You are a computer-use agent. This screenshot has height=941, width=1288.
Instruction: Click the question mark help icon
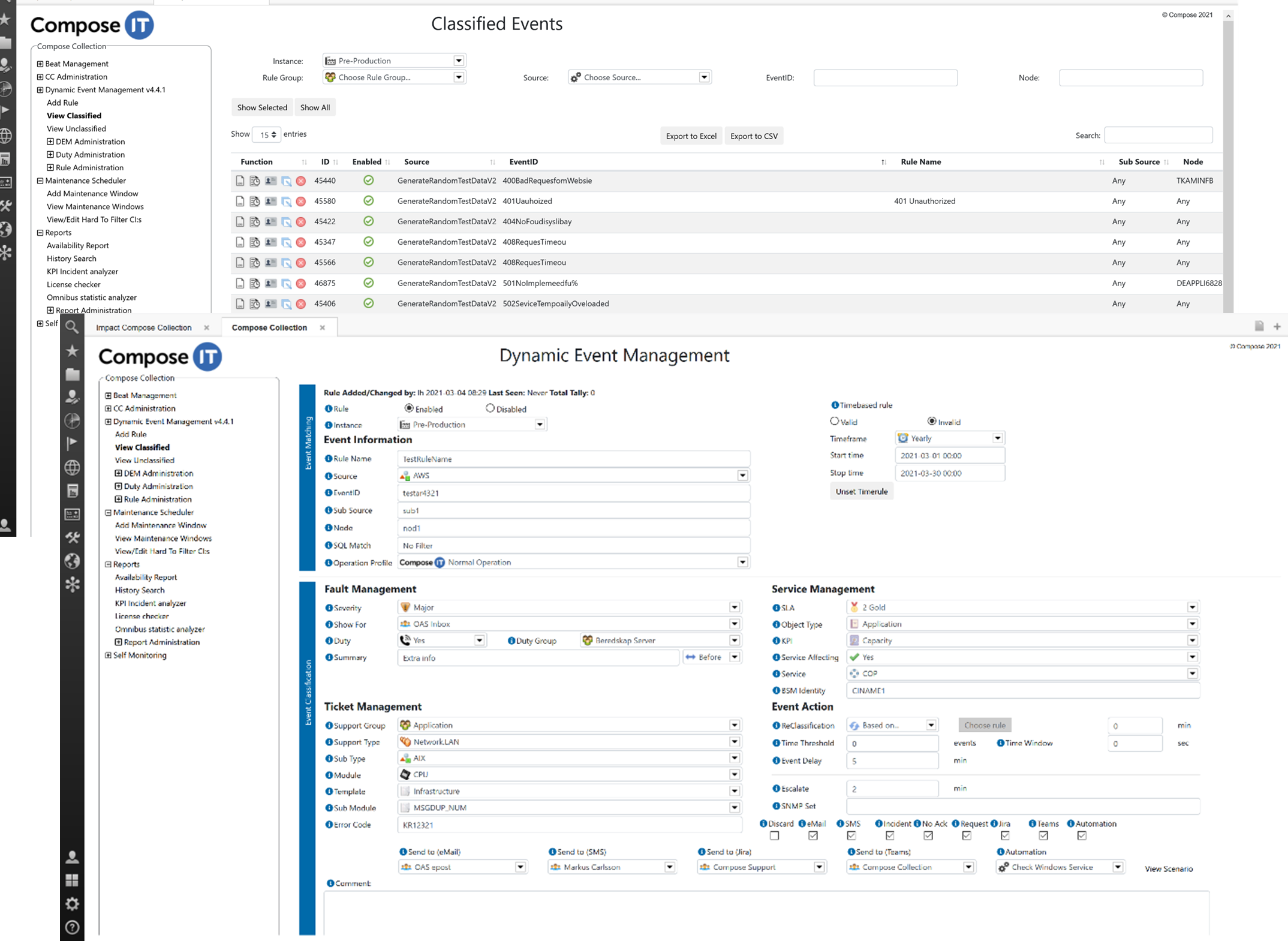click(72, 927)
